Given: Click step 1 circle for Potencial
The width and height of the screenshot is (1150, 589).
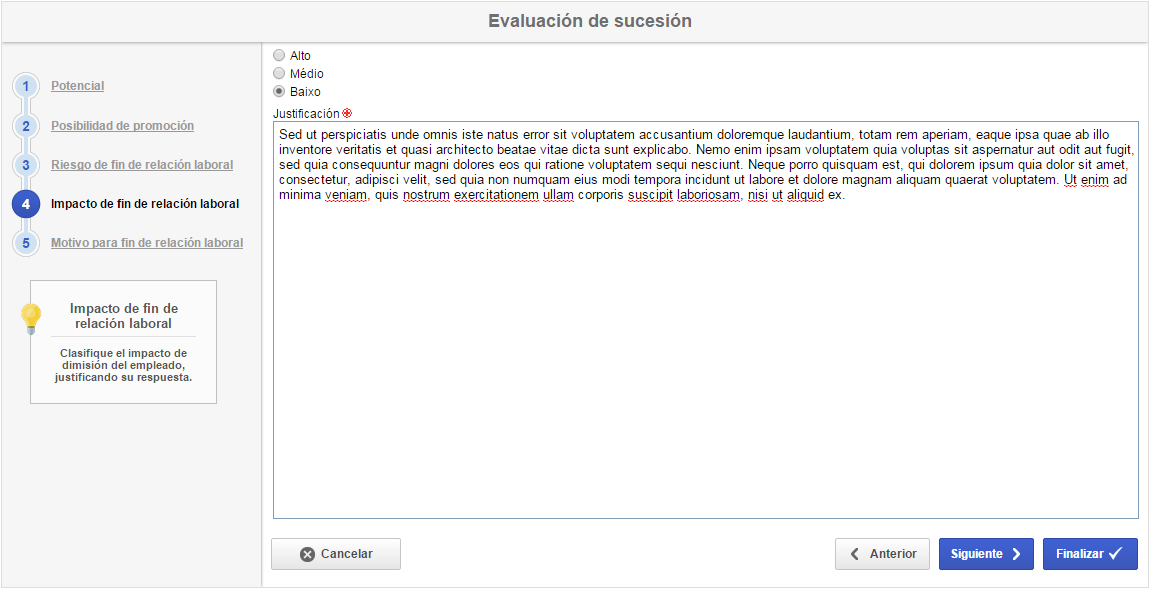Looking at the screenshot, I should coord(26,87).
